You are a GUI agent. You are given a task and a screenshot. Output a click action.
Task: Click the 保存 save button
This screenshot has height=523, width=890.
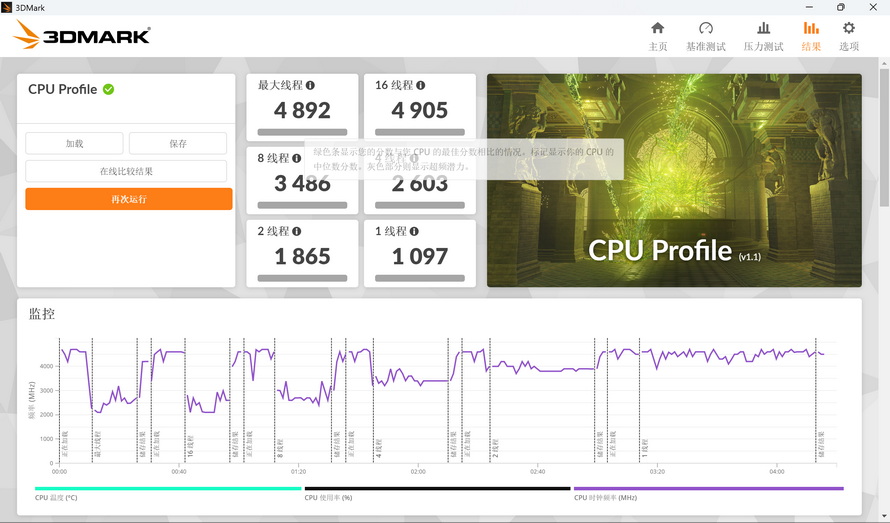point(178,143)
